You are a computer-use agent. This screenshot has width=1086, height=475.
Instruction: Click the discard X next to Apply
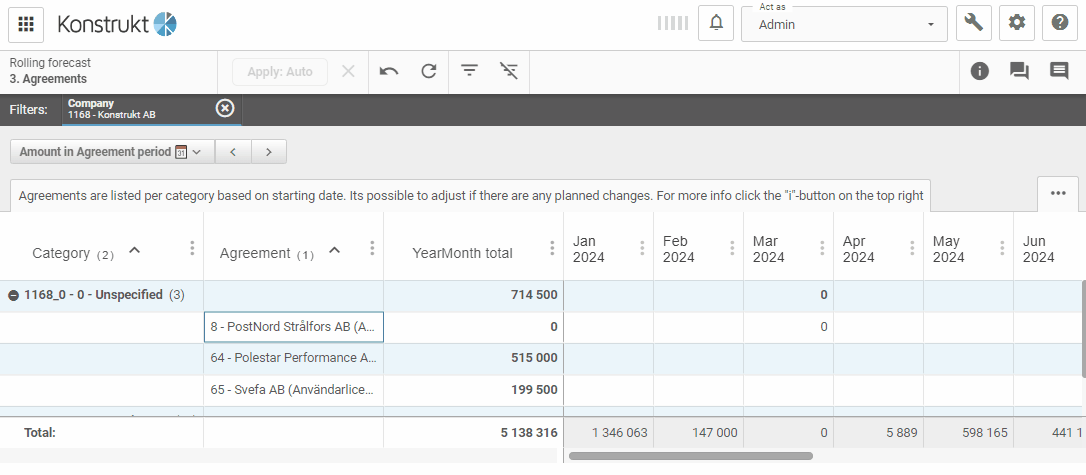(x=348, y=71)
